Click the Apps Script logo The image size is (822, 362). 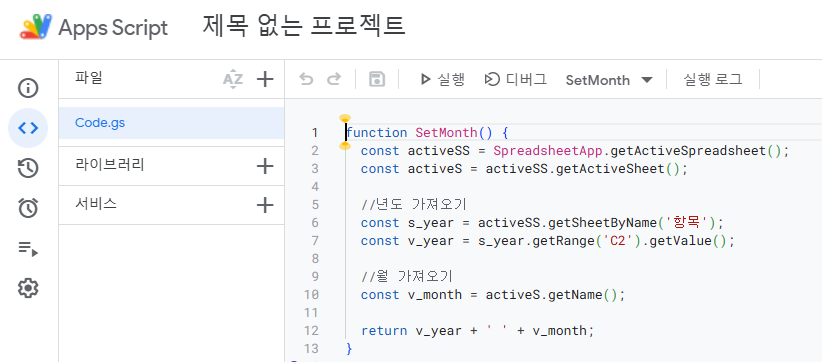tap(36, 27)
